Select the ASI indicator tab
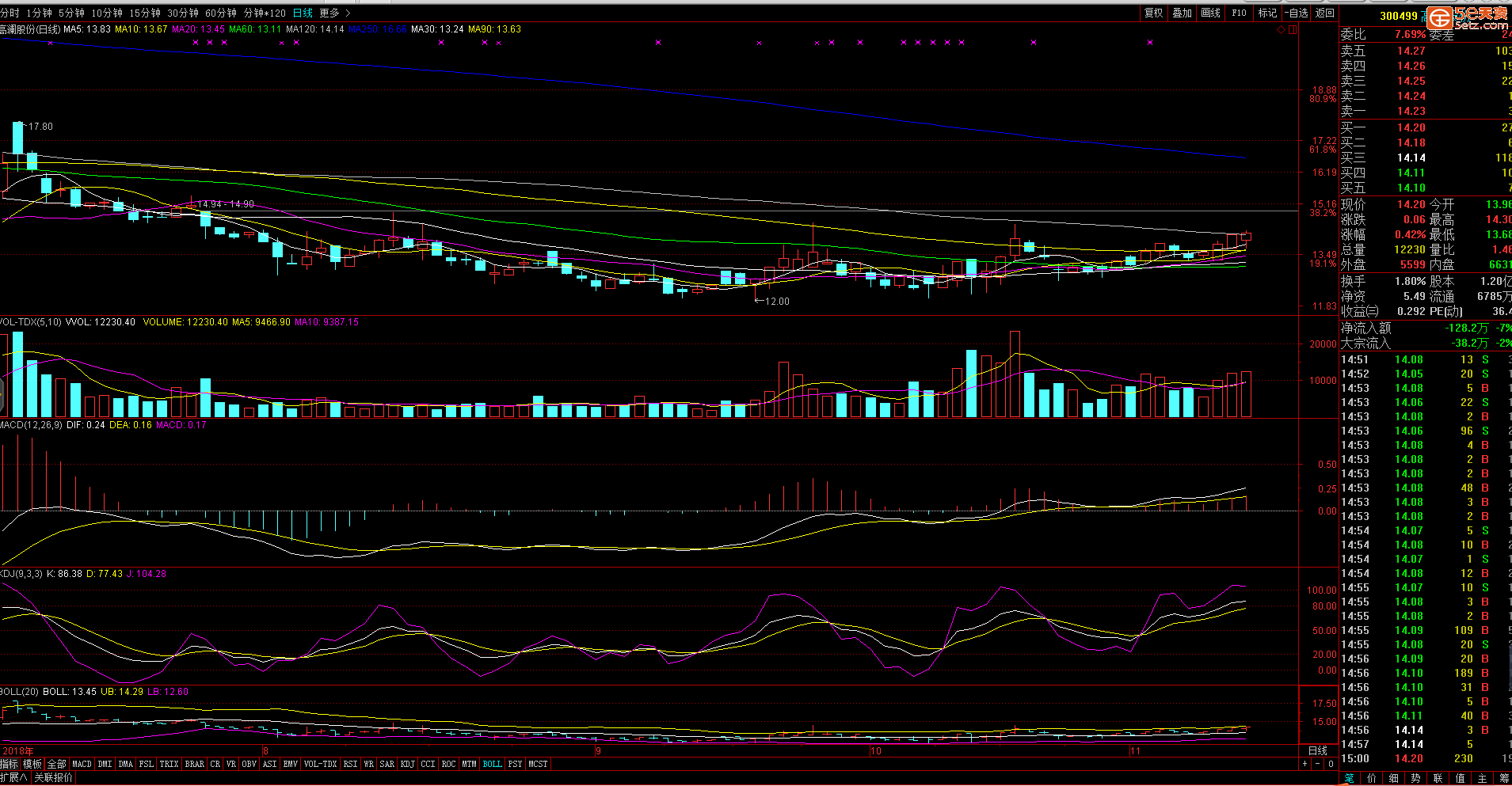 pyautogui.click(x=269, y=764)
